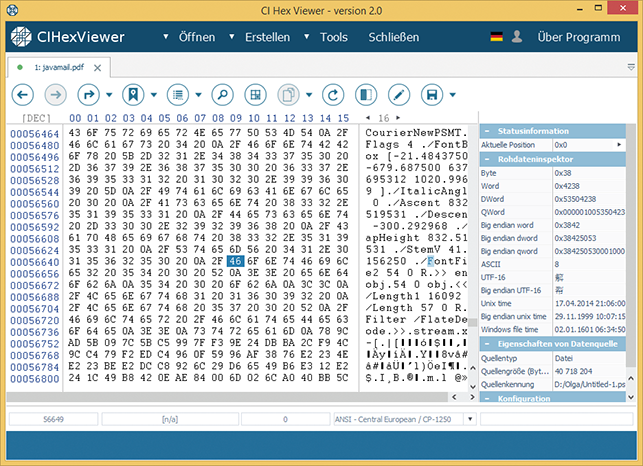Click Unix time value 17.04.2014
The image size is (643, 466).
click(x=590, y=303)
